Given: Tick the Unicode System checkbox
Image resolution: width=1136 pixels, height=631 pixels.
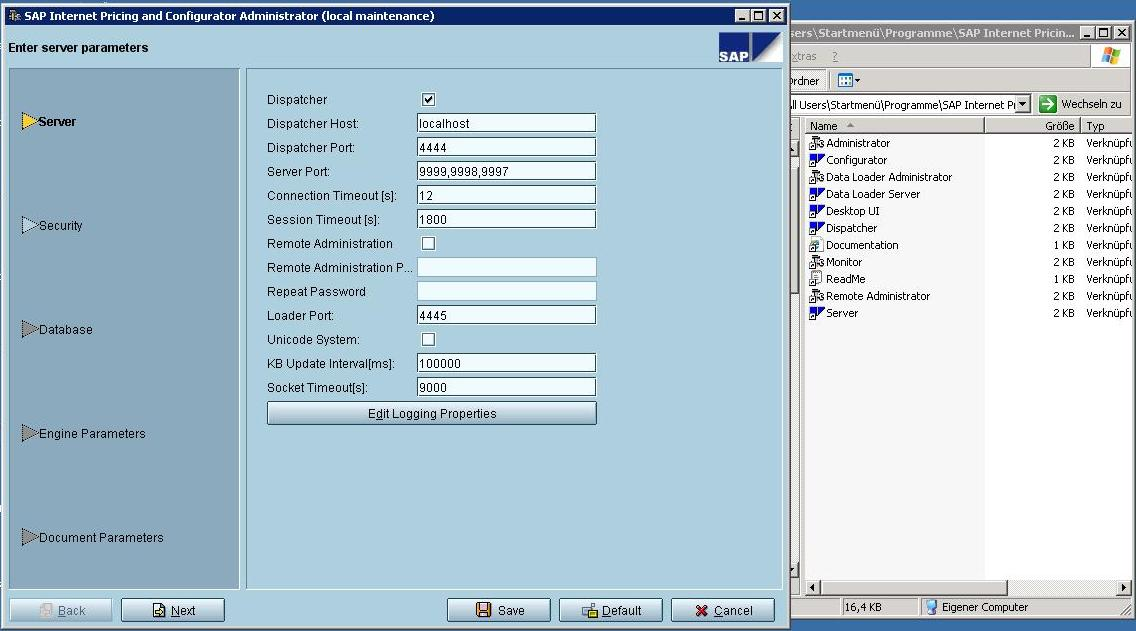Looking at the screenshot, I should (x=428, y=340).
